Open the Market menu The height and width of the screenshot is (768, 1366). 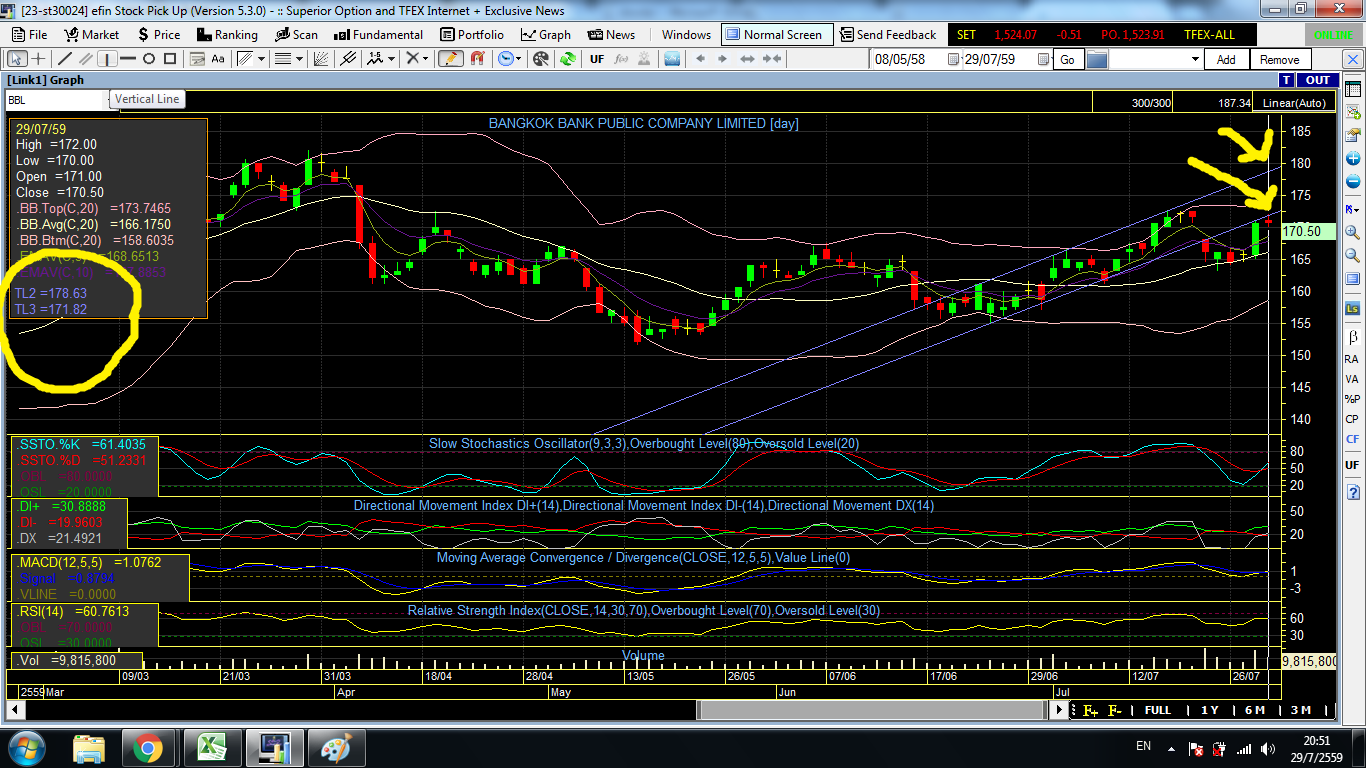pos(92,34)
